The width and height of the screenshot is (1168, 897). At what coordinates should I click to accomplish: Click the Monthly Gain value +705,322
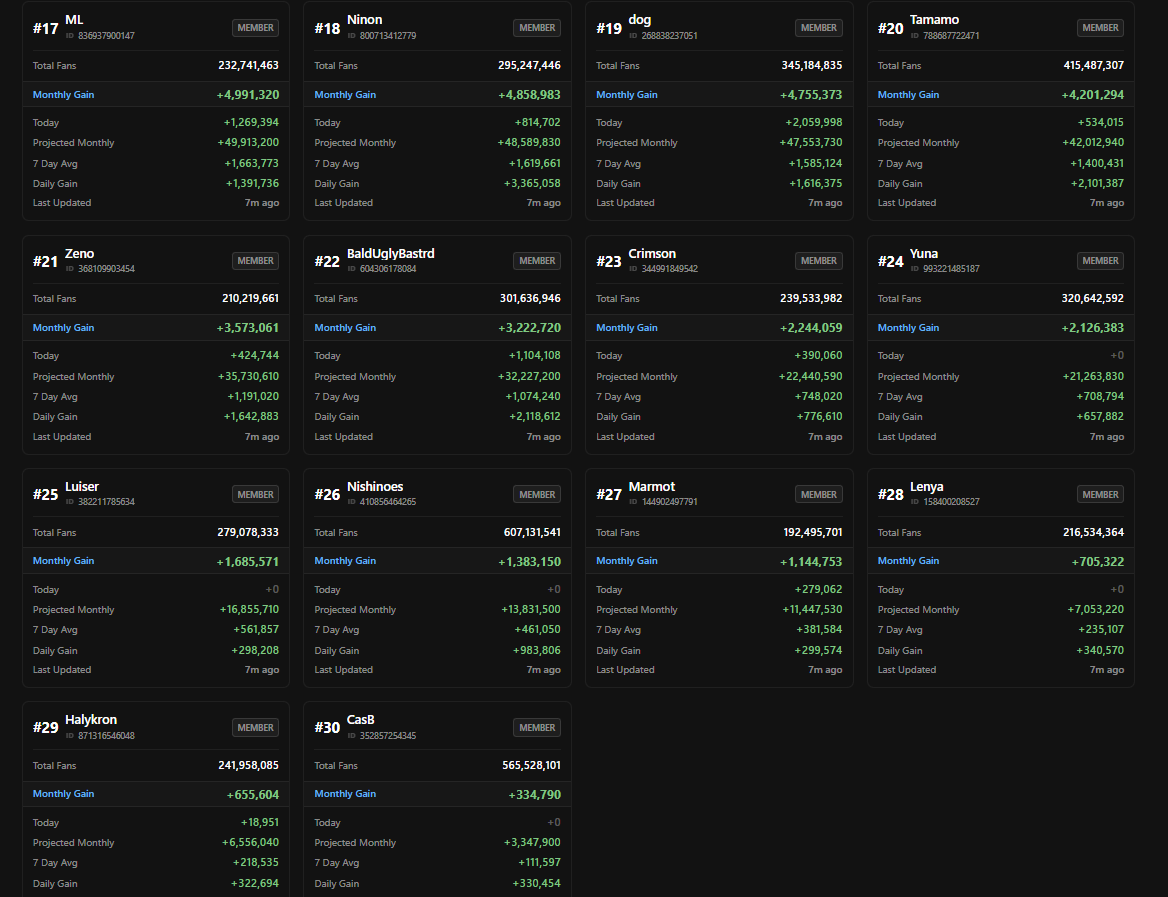point(1098,562)
